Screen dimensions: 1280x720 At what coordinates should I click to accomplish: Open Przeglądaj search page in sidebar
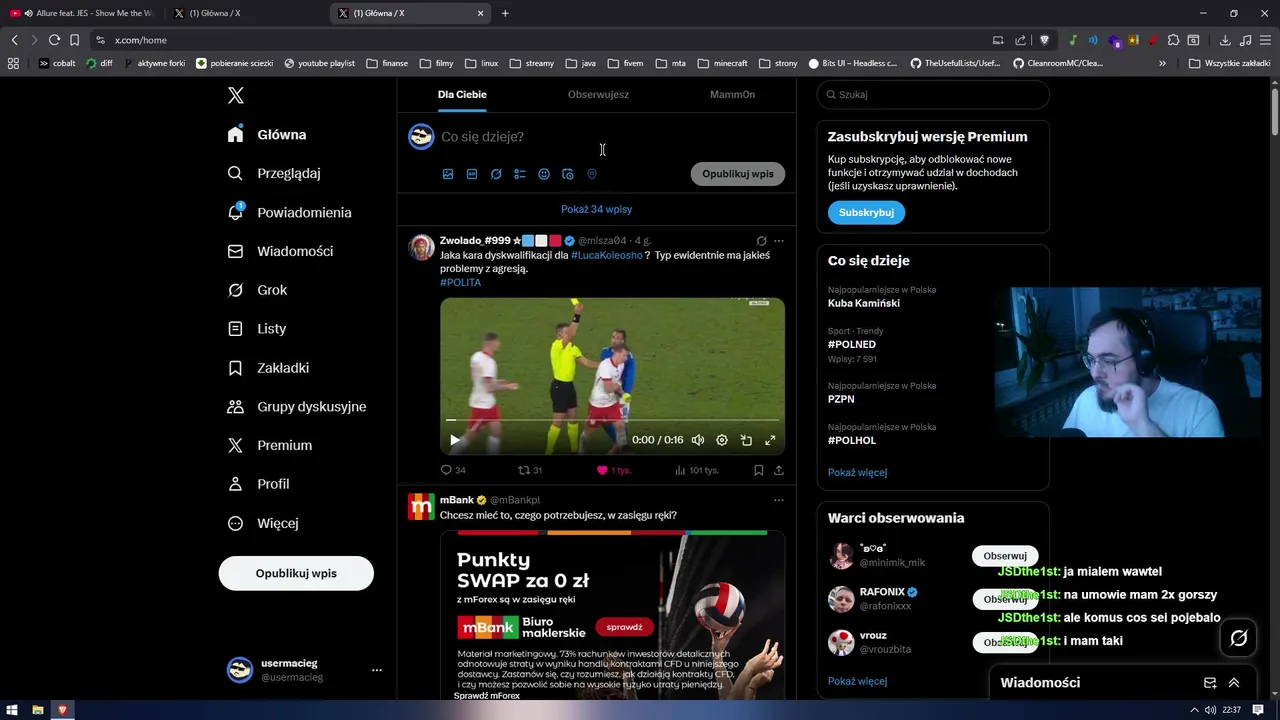(x=275, y=173)
